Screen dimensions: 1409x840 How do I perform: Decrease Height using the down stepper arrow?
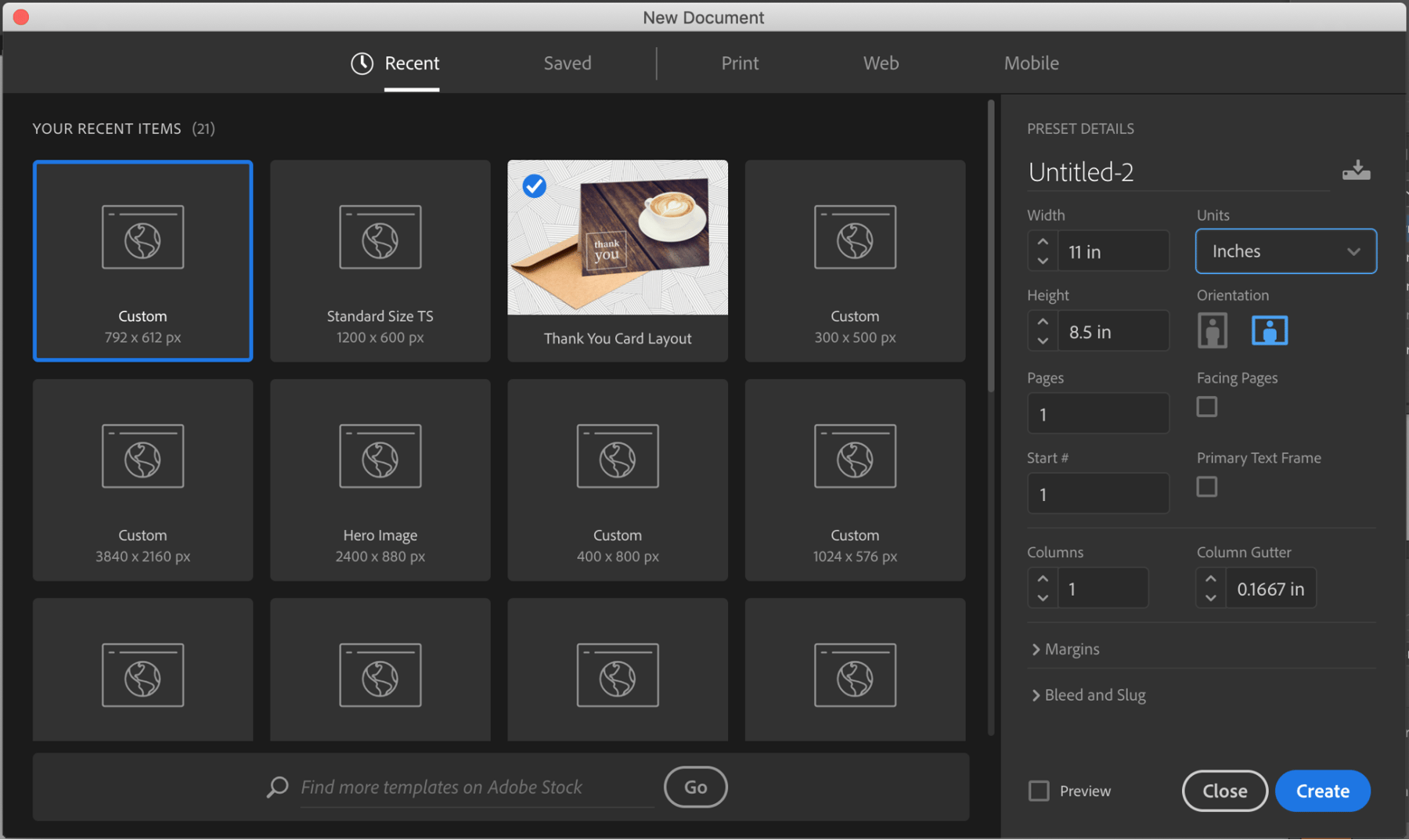click(1042, 340)
